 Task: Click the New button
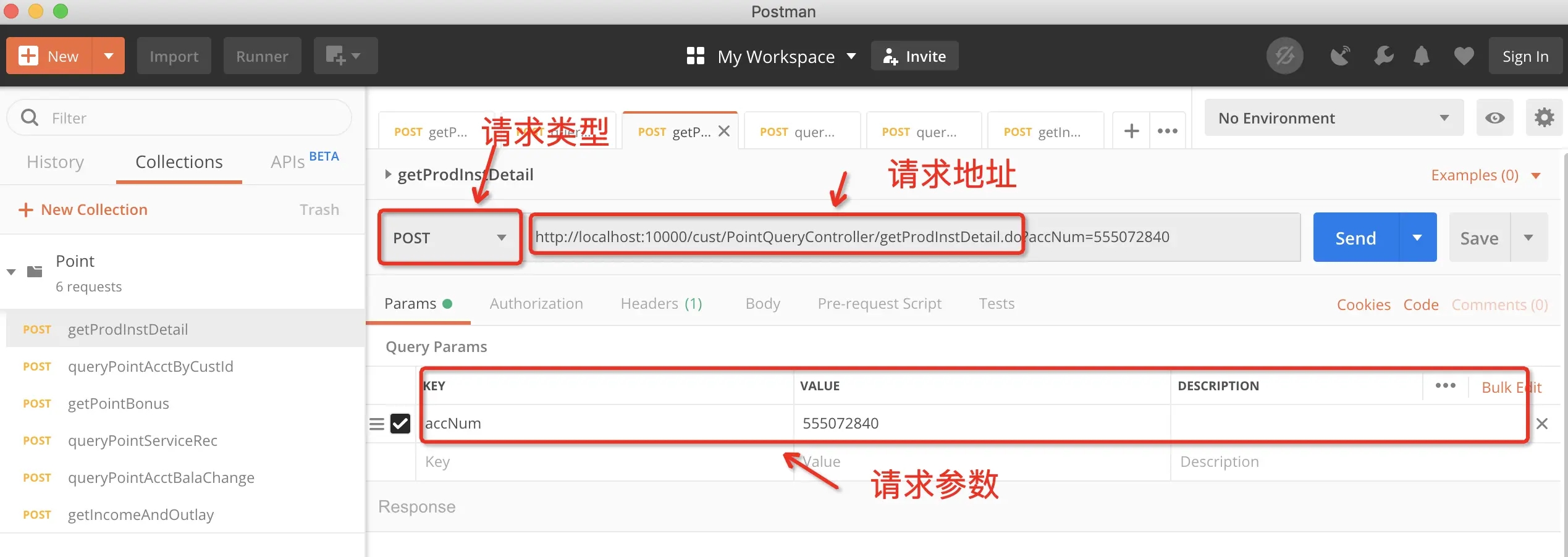click(49, 56)
